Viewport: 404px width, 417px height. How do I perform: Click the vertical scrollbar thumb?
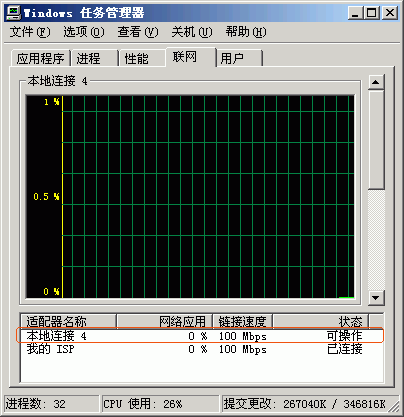pyautogui.click(x=376, y=140)
